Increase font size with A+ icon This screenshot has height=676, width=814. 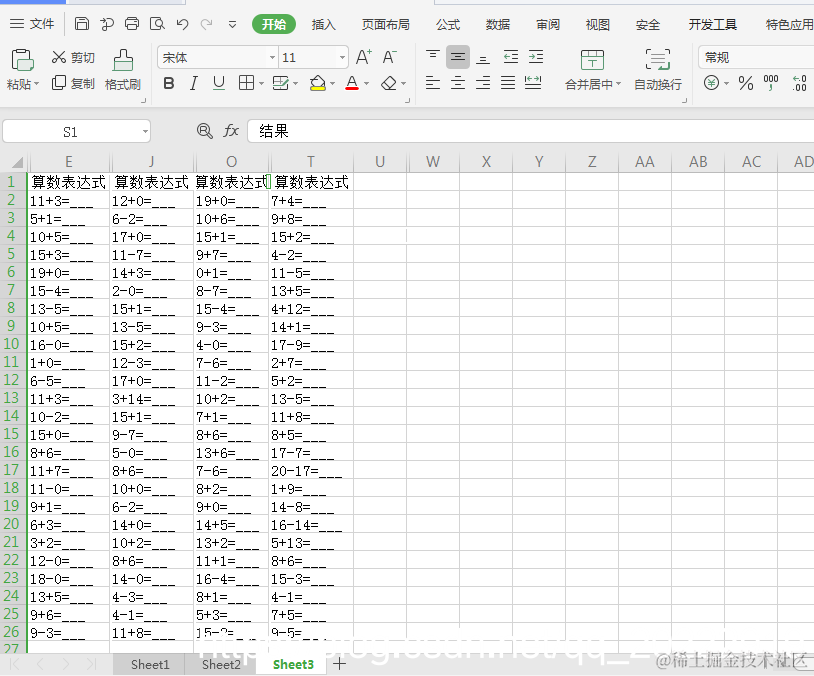click(363, 57)
